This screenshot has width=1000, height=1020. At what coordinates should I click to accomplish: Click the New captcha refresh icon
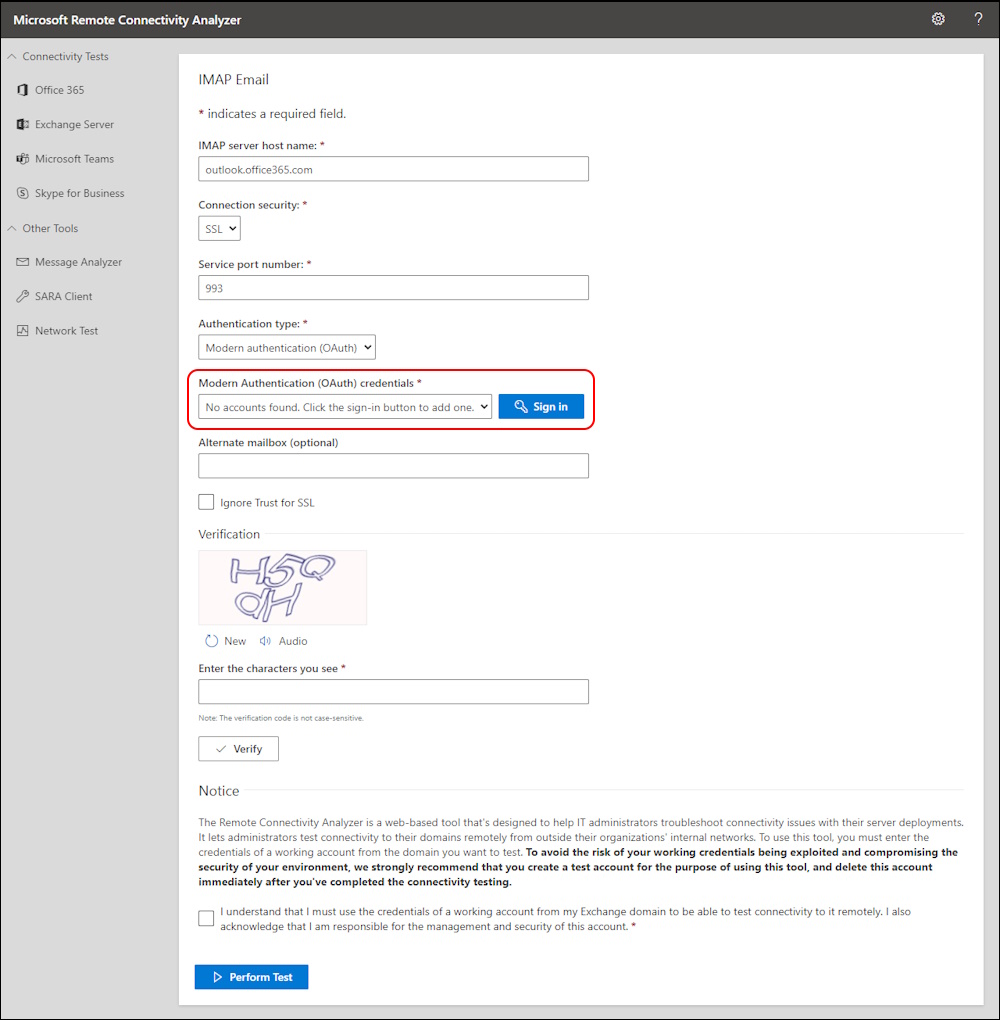(x=211, y=641)
